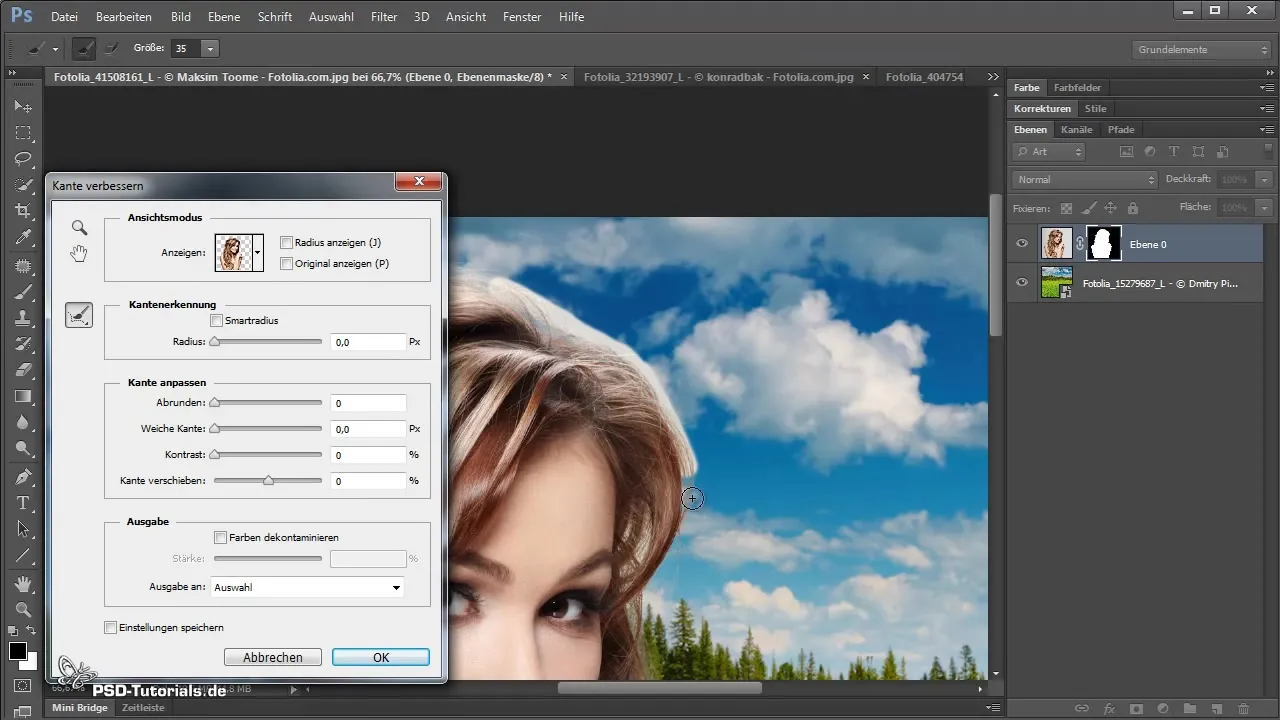The image size is (1280, 720).
Task: Click the Abbrechen button
Action: click(273, 657)
